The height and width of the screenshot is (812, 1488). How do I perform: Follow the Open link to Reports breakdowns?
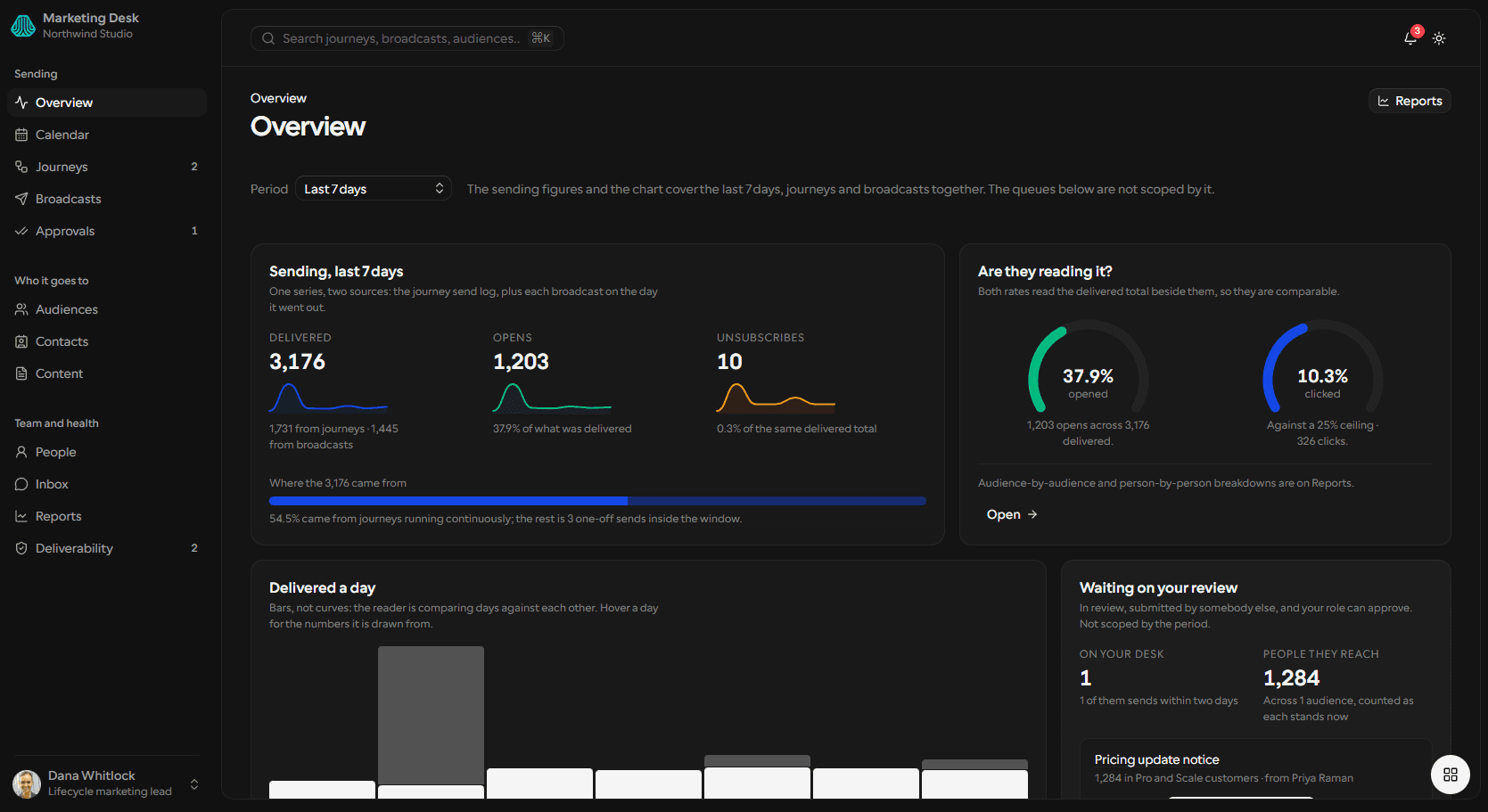1012,514
